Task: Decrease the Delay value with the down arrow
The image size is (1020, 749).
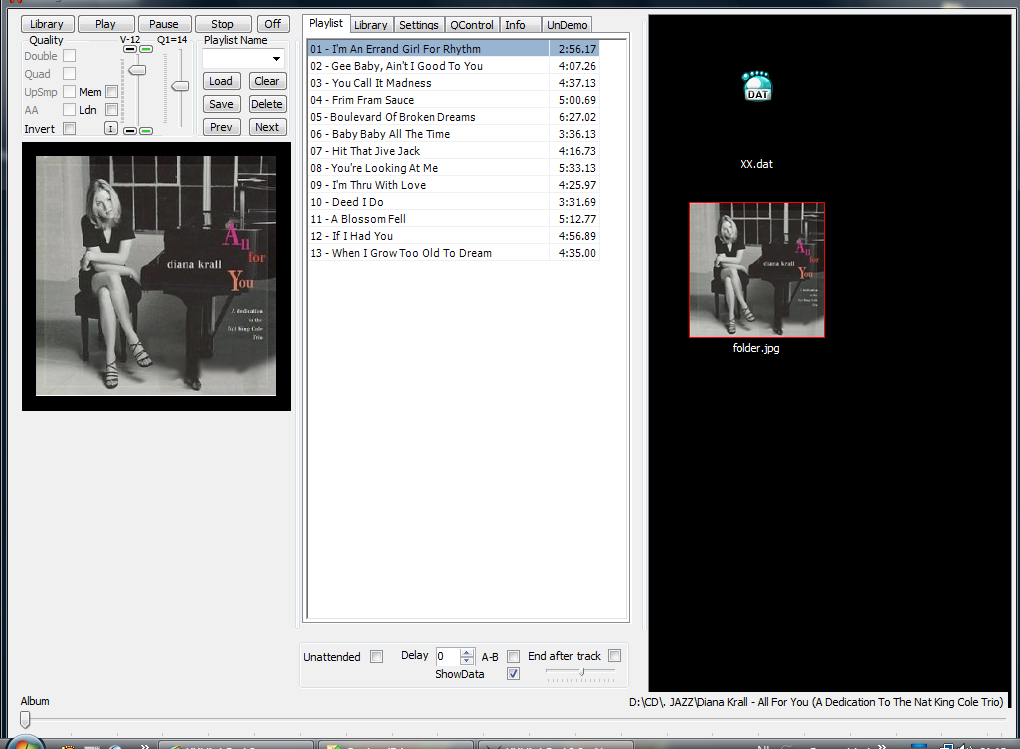Action: point(467,660)
